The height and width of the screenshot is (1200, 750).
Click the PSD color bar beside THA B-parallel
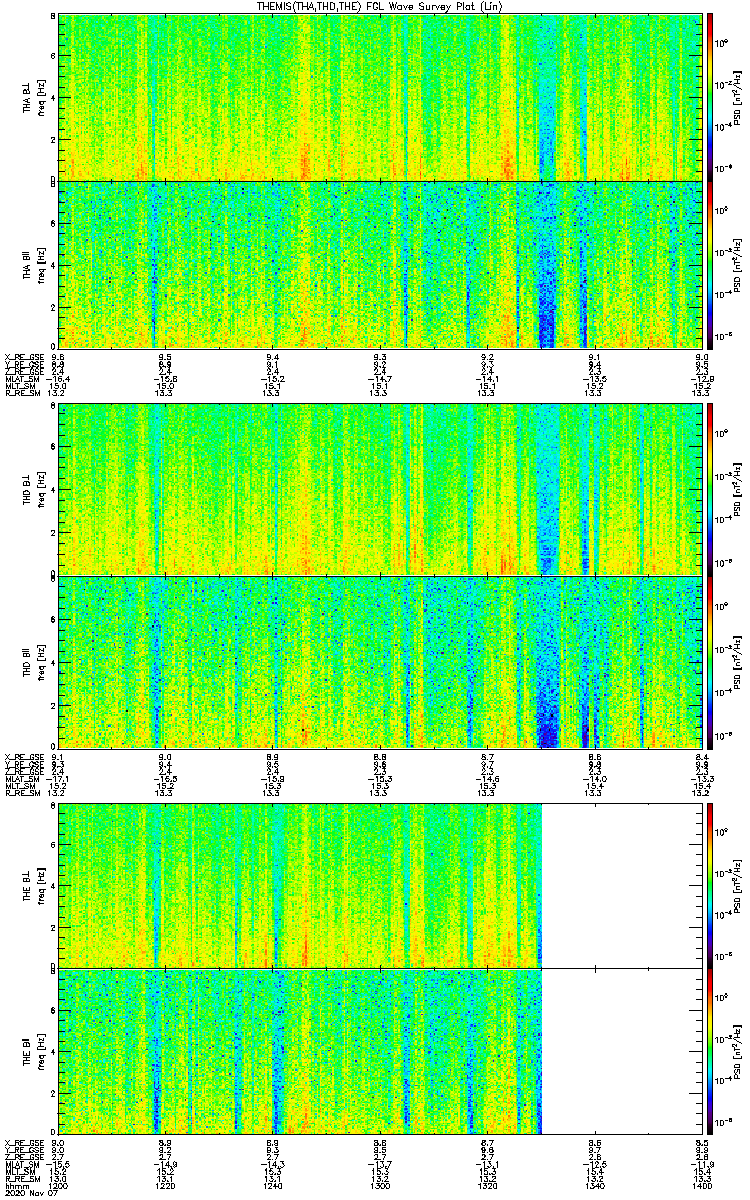tap(710, 264)
